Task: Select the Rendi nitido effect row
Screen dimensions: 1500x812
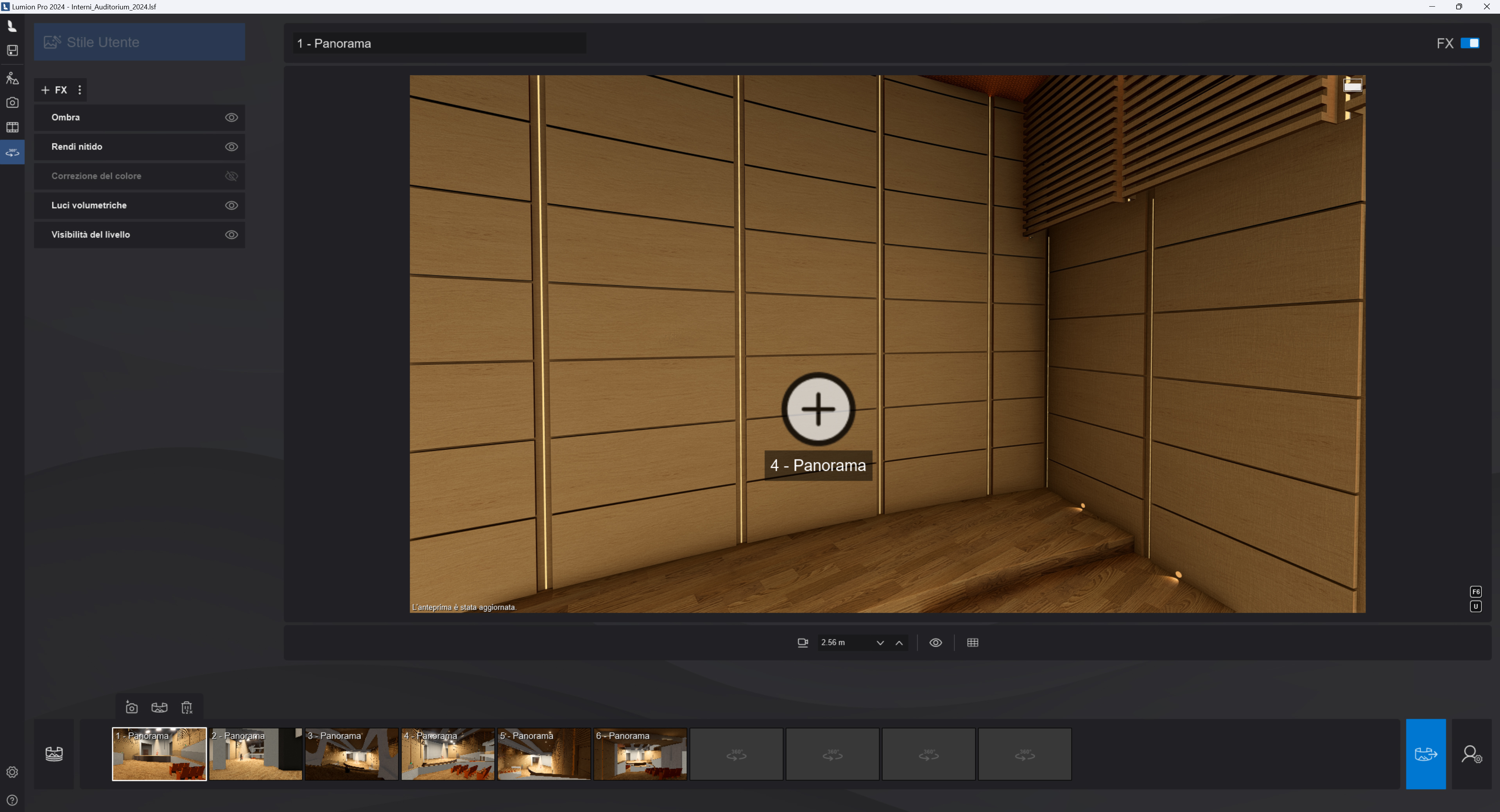Action: (x=139, y=147)
